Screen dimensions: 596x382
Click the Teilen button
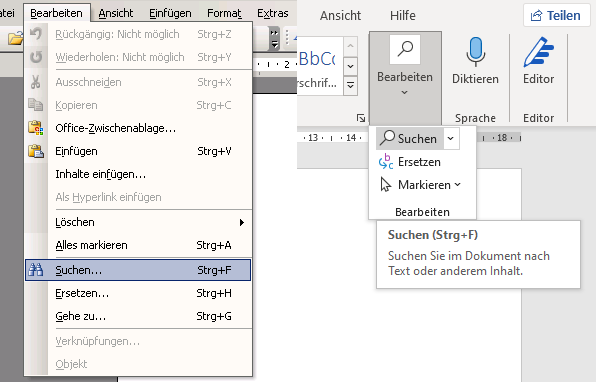[557, 16]
